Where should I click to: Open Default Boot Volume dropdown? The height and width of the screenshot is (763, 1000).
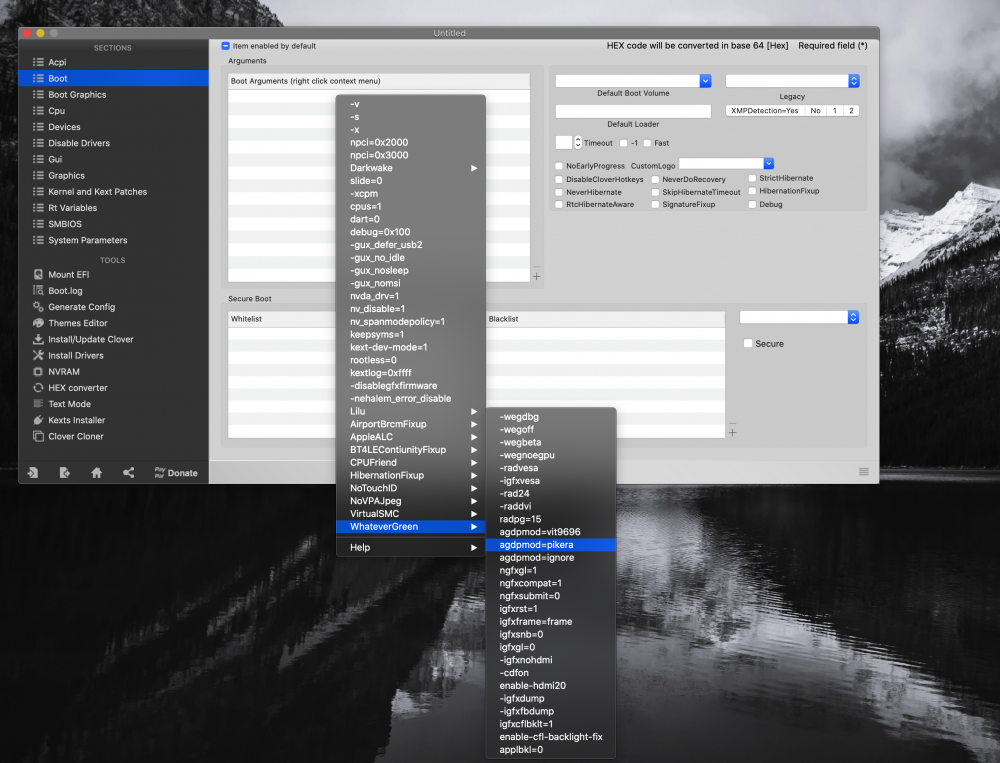click(x=705, y=81)
